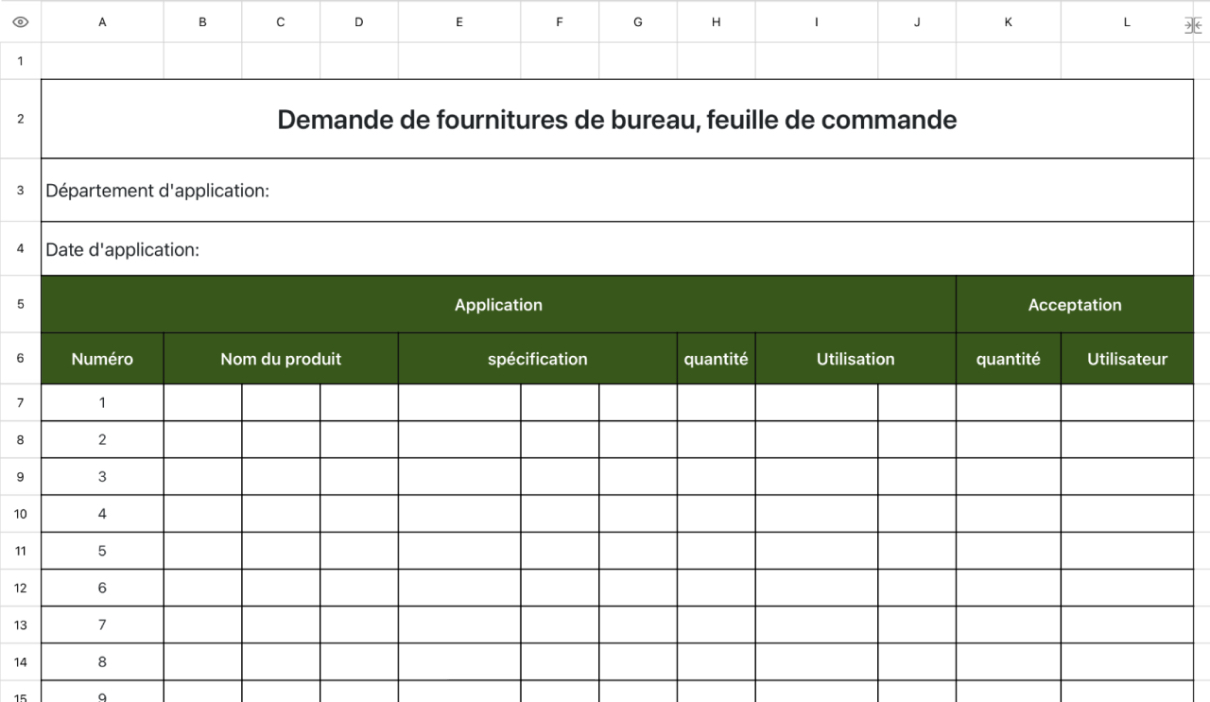1210x702 pixels.
Task: Click empty Utilisateur cell in row 7
Action: click(1127, 402)
